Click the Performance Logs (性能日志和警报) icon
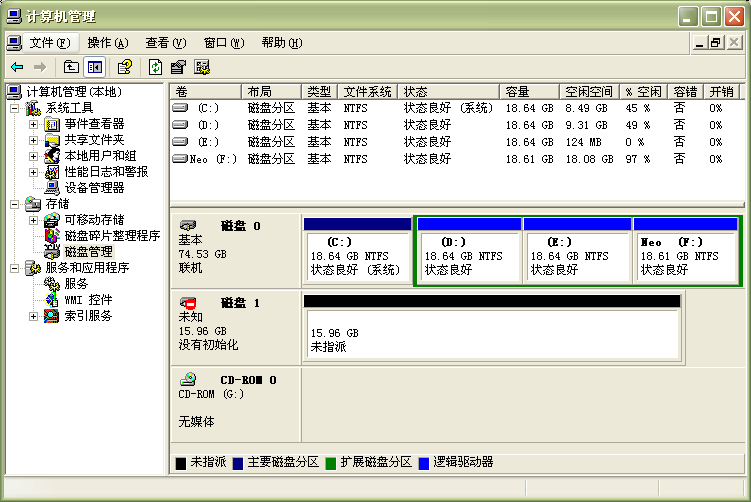The width and height of the screenshot is (751, 502). 52,172
